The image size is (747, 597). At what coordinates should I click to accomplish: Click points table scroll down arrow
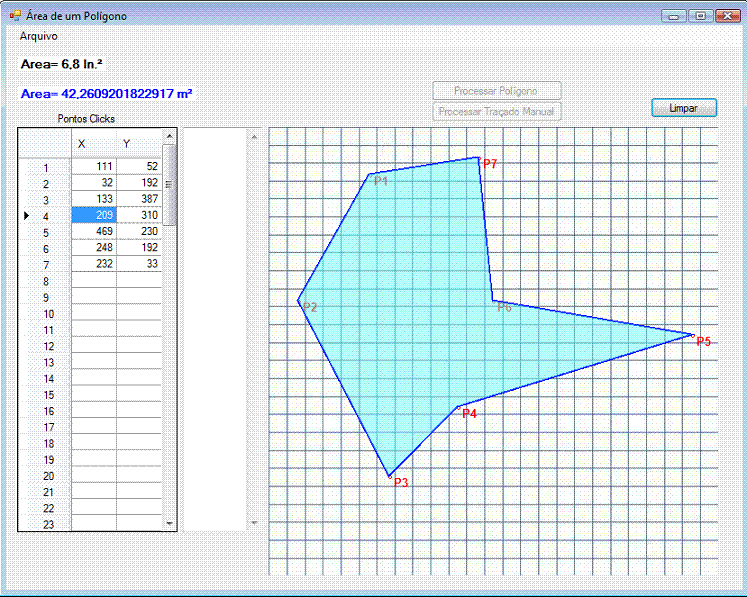click(x=170, y=523)
